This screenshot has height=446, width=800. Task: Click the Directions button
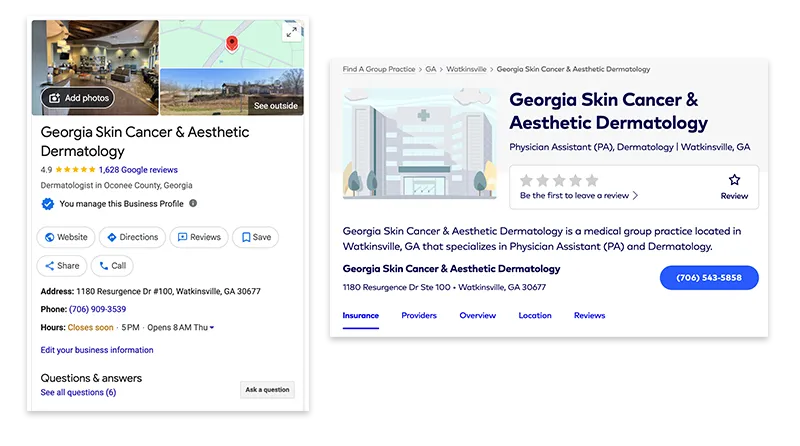coord(132,237)
